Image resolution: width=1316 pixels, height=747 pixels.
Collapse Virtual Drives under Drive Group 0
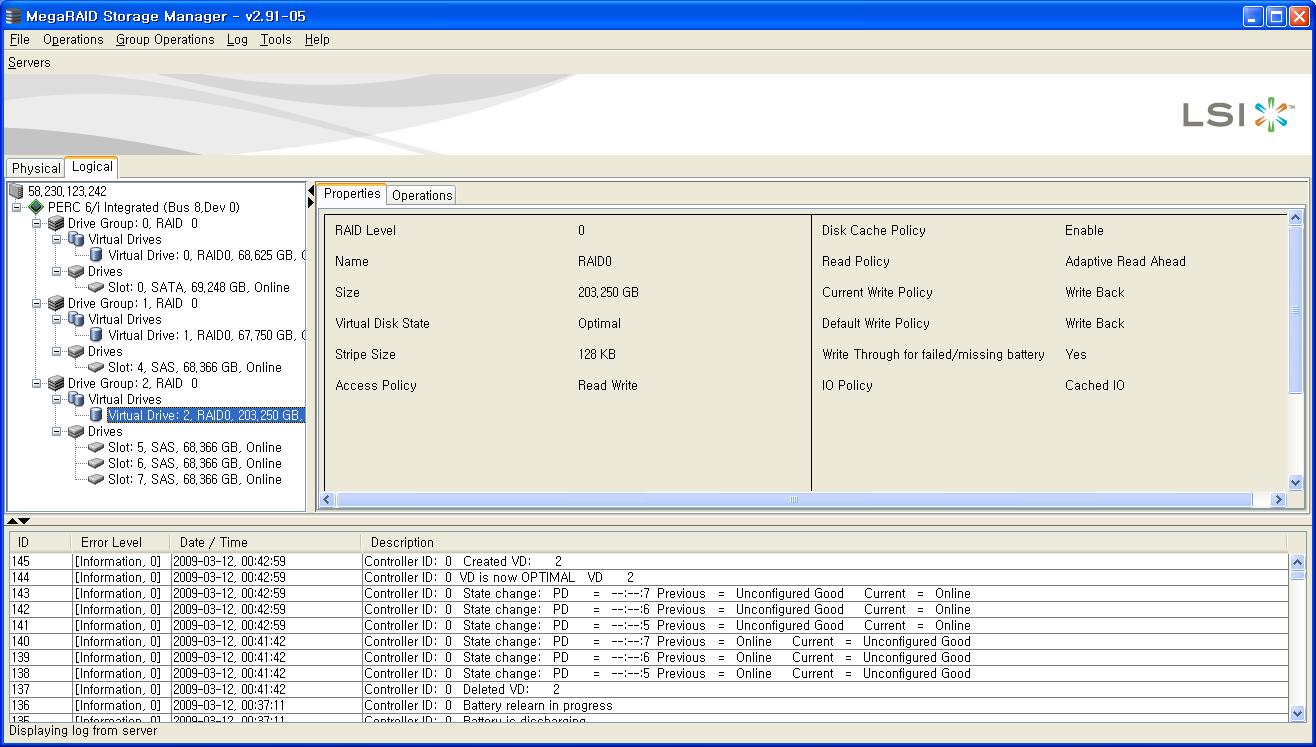pyautogui.click(x=57, y=239)
